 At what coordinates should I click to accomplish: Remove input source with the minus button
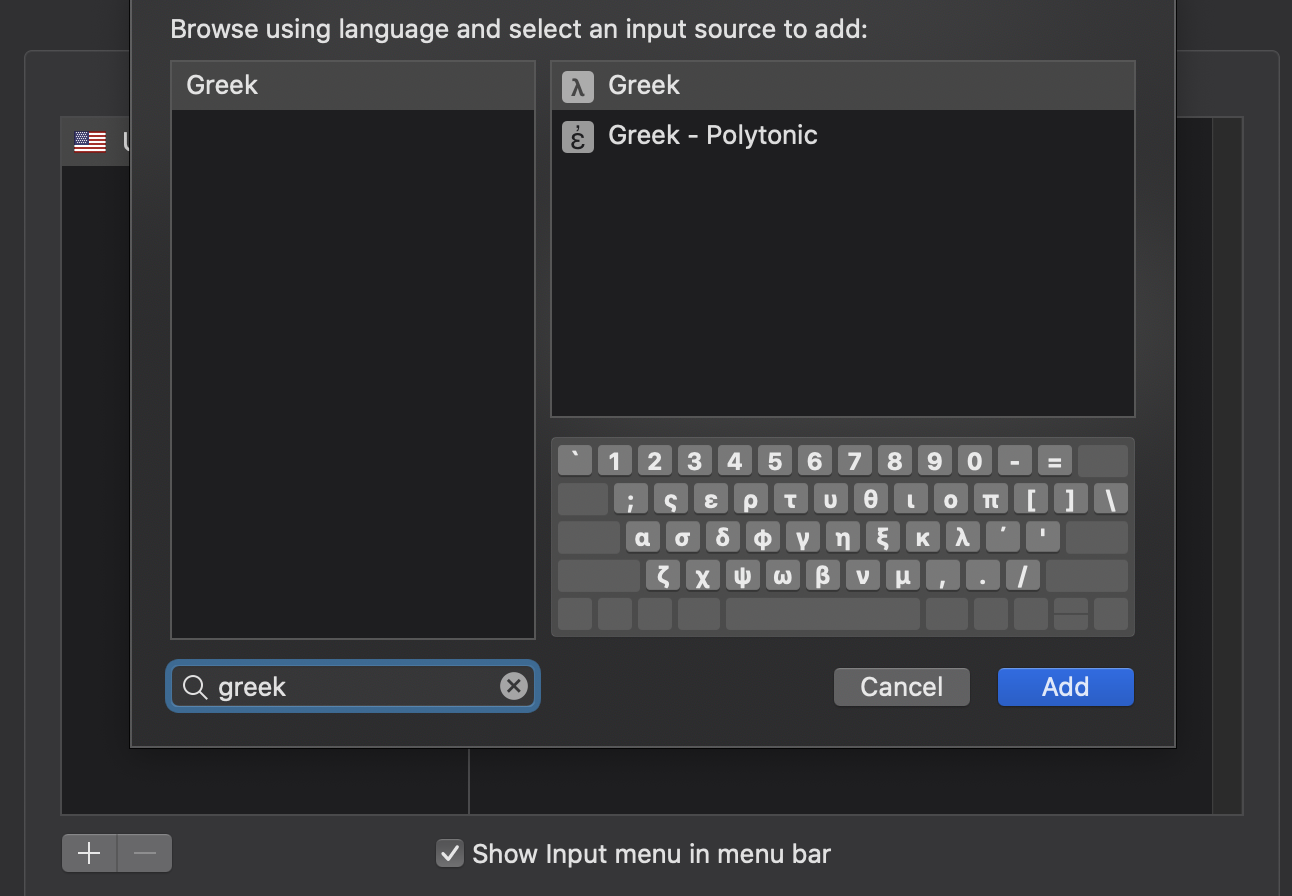(x=145, y=853)
